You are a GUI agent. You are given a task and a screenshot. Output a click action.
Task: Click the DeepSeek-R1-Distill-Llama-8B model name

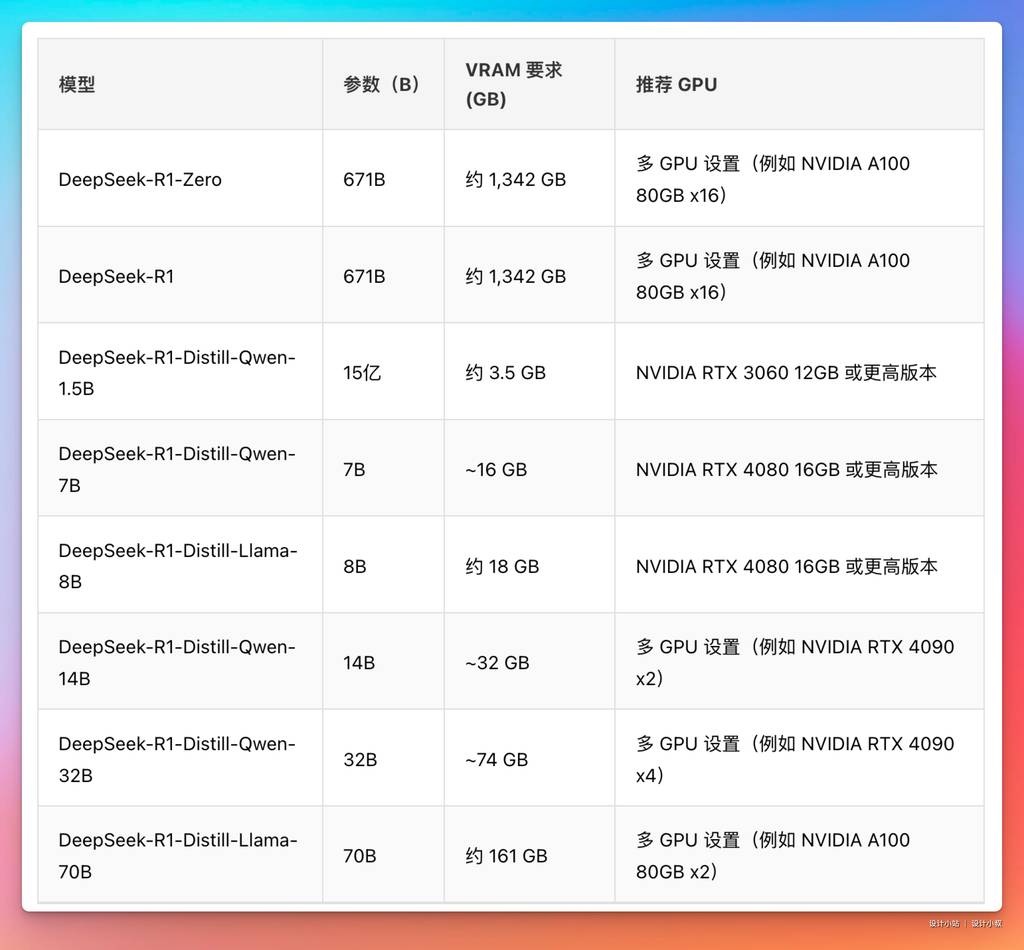178,566
